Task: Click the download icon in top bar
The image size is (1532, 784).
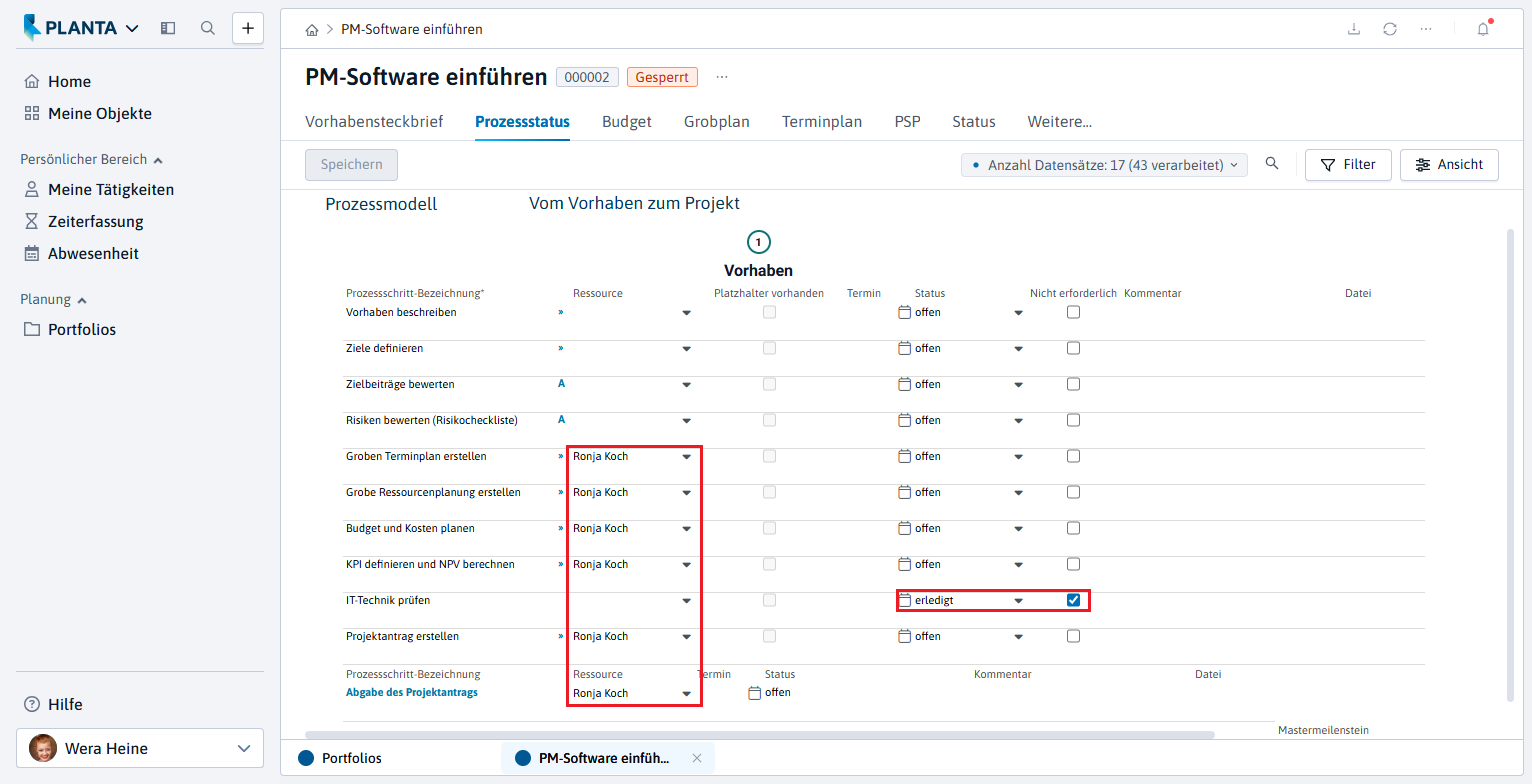Action: (1354, 29)
